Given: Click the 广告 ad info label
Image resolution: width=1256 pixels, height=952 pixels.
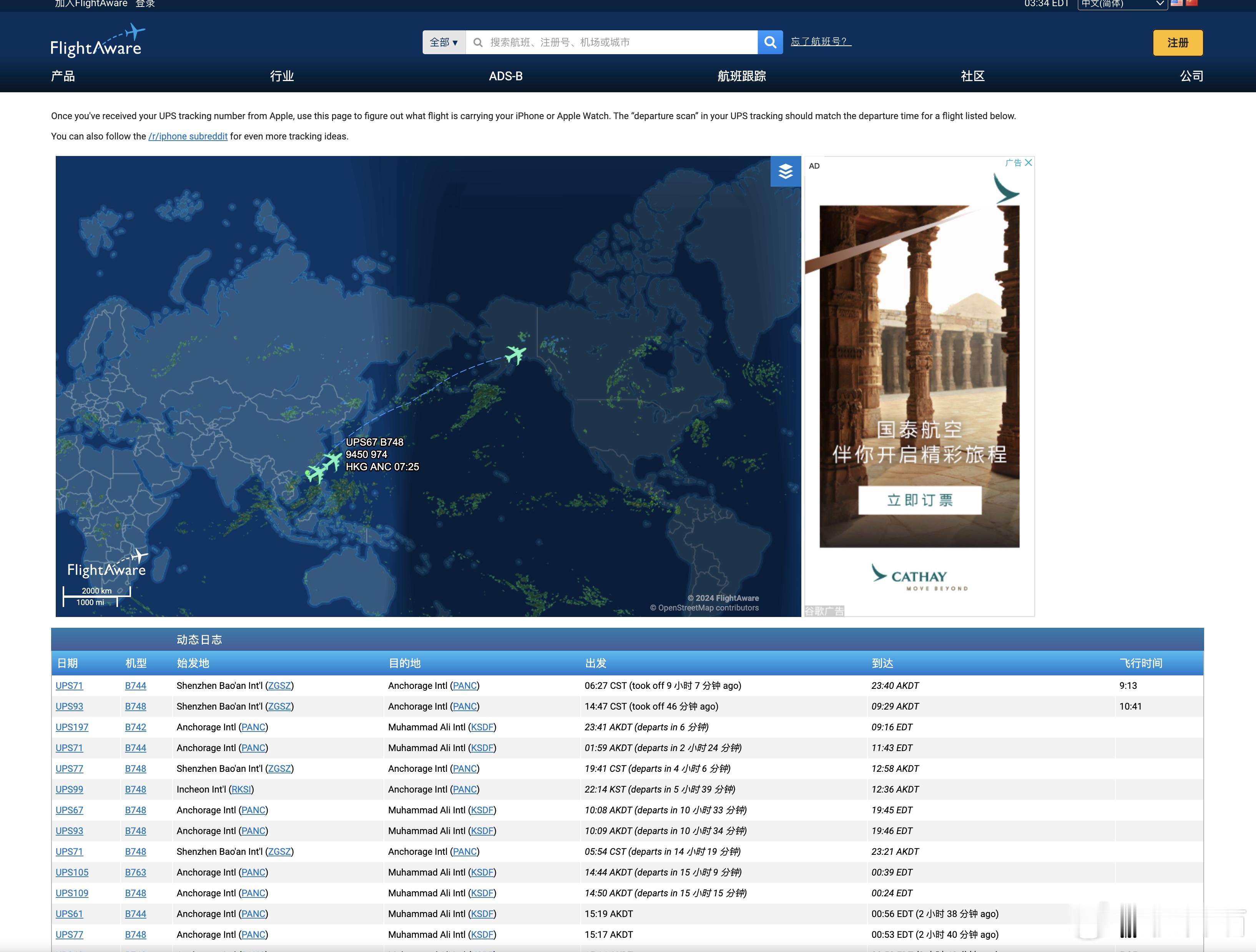Looking at the screenshot, I should [x=1013, y=163].
